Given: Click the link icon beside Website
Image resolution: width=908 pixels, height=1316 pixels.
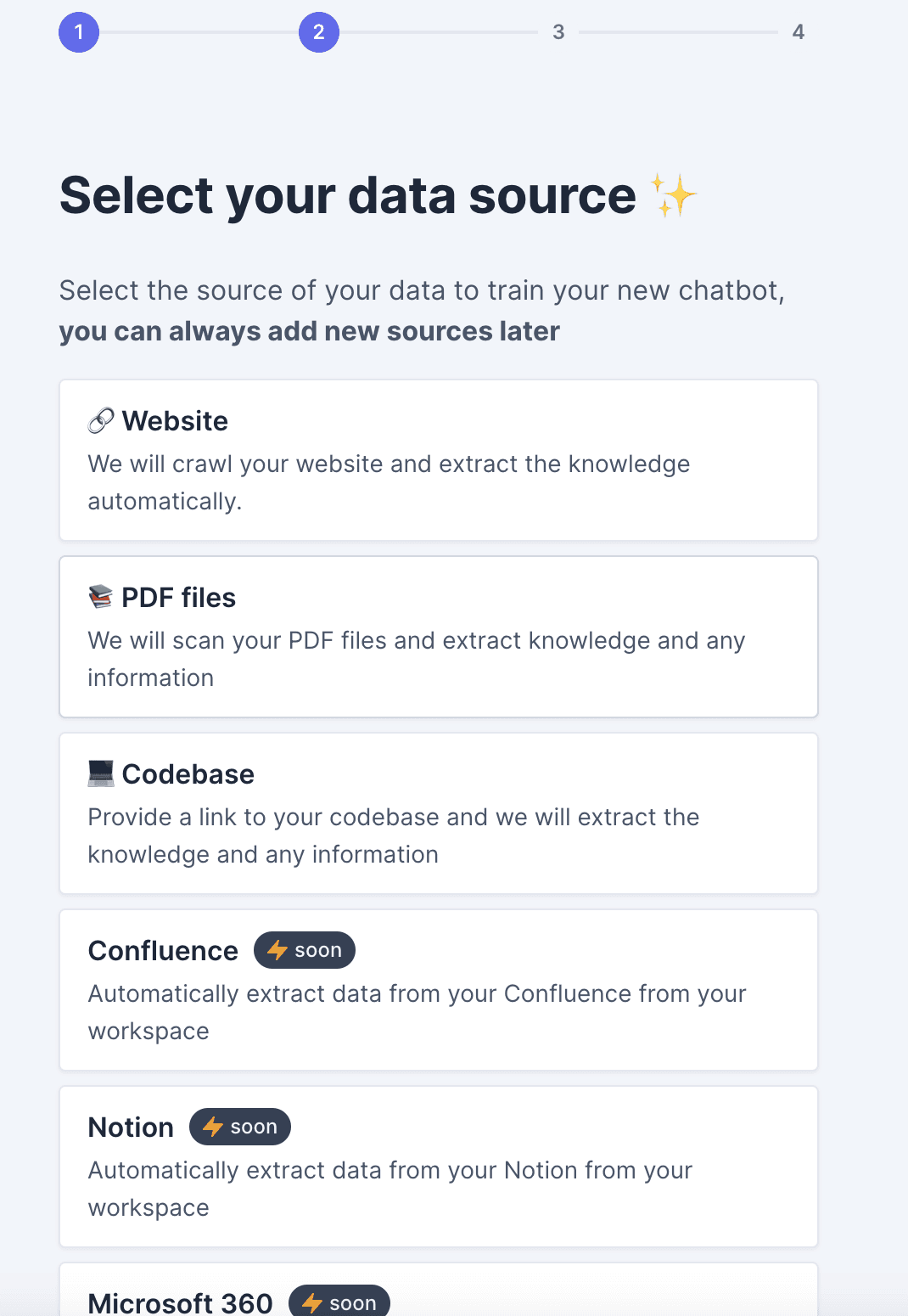Looking at the screenshot, I should [101, 421].
